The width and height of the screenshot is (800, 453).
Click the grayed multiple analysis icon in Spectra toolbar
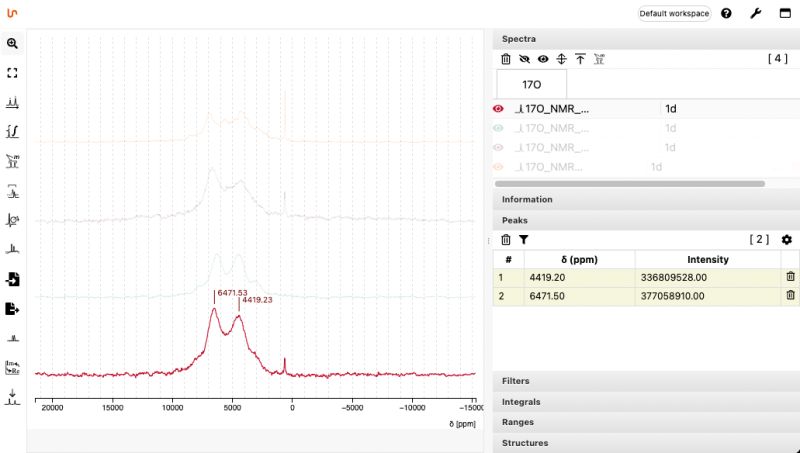[599, 59]
